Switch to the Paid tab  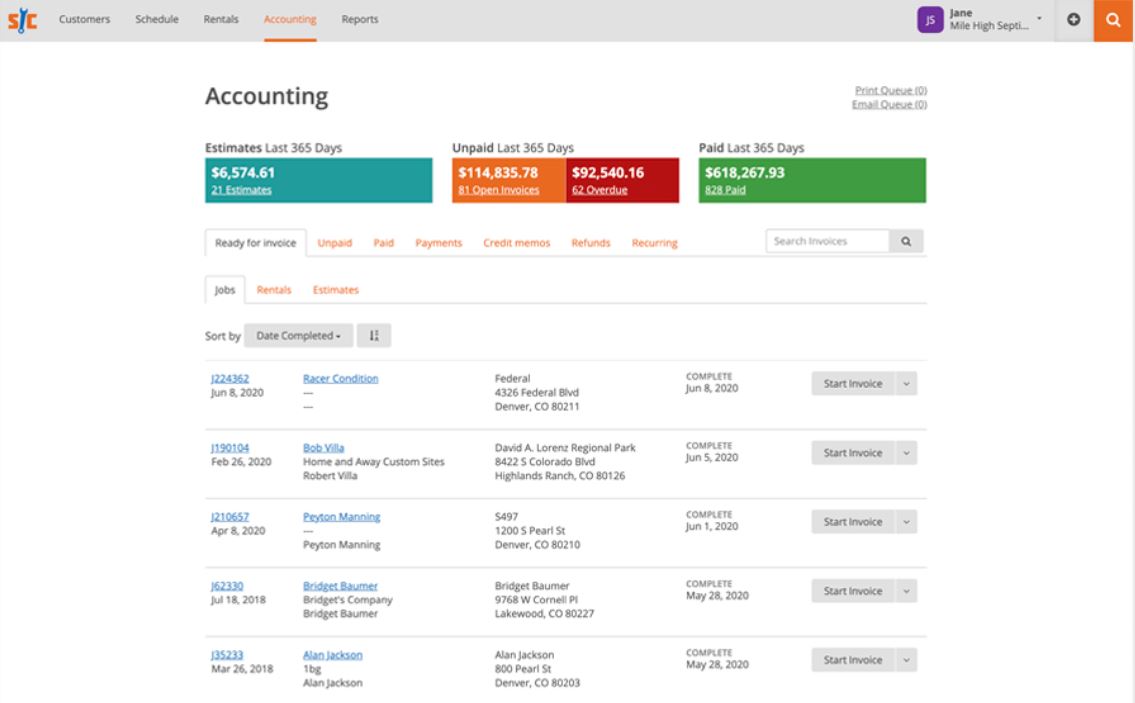384,243
